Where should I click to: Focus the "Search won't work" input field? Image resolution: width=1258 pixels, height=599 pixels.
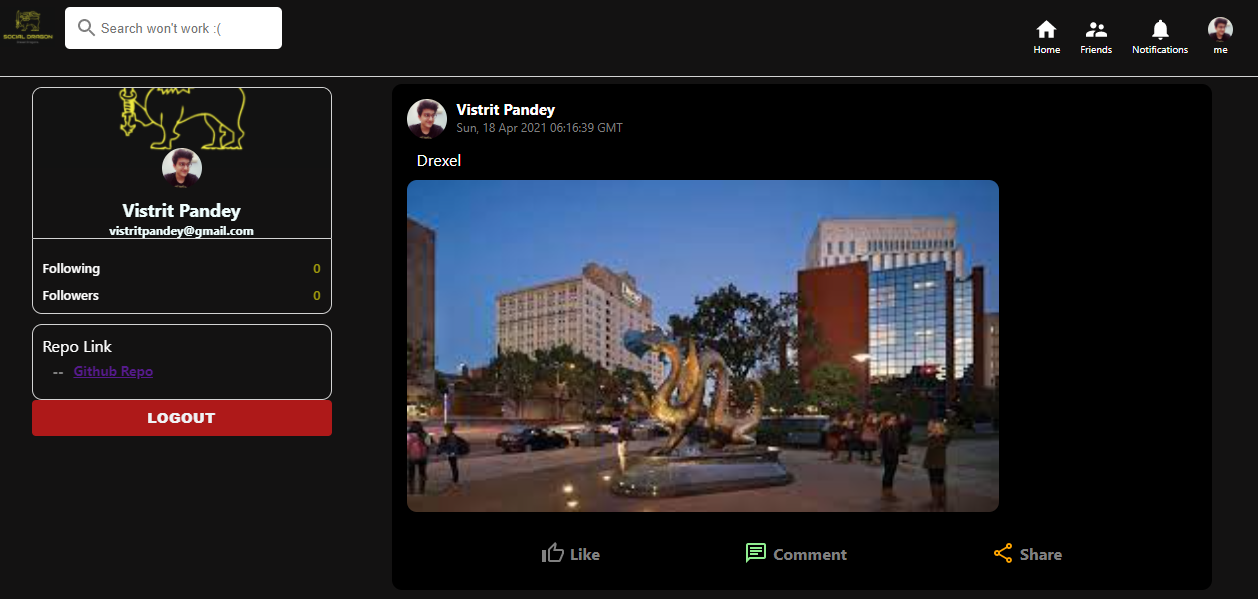coord(173,28)
